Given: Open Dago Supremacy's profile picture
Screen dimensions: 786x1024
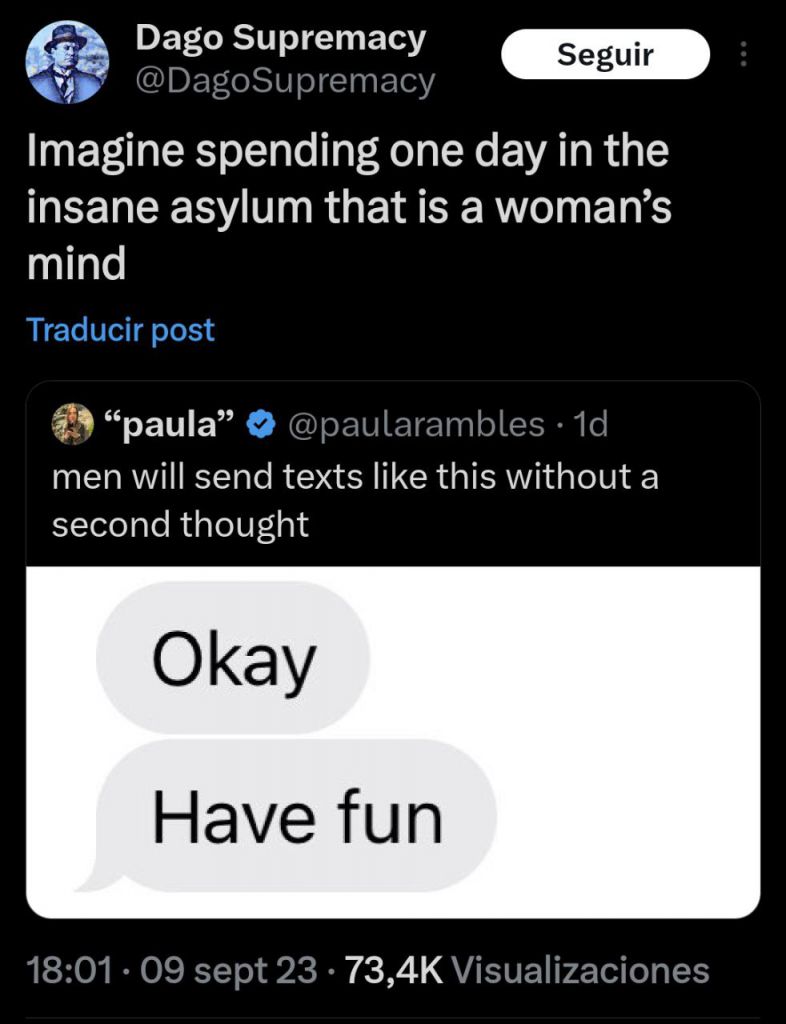Looking at the screenshot, I should coord(67,62).
